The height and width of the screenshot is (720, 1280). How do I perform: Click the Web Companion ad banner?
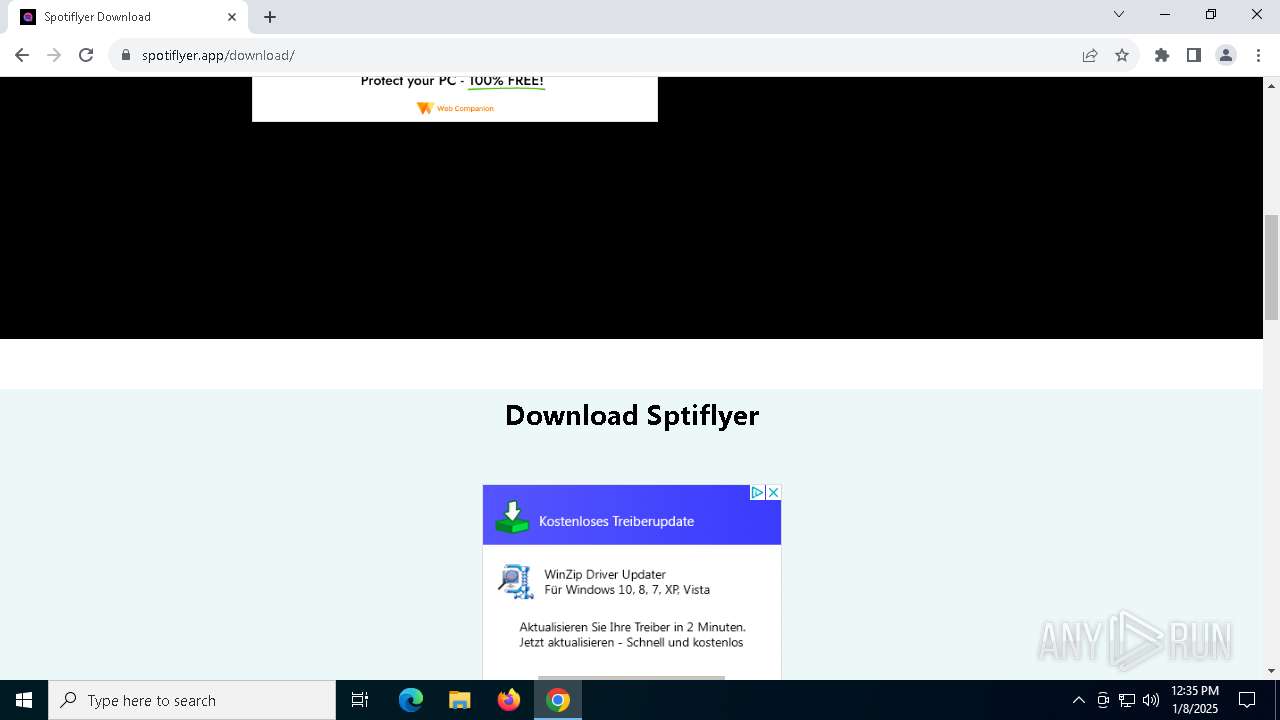tap(455, 98)
